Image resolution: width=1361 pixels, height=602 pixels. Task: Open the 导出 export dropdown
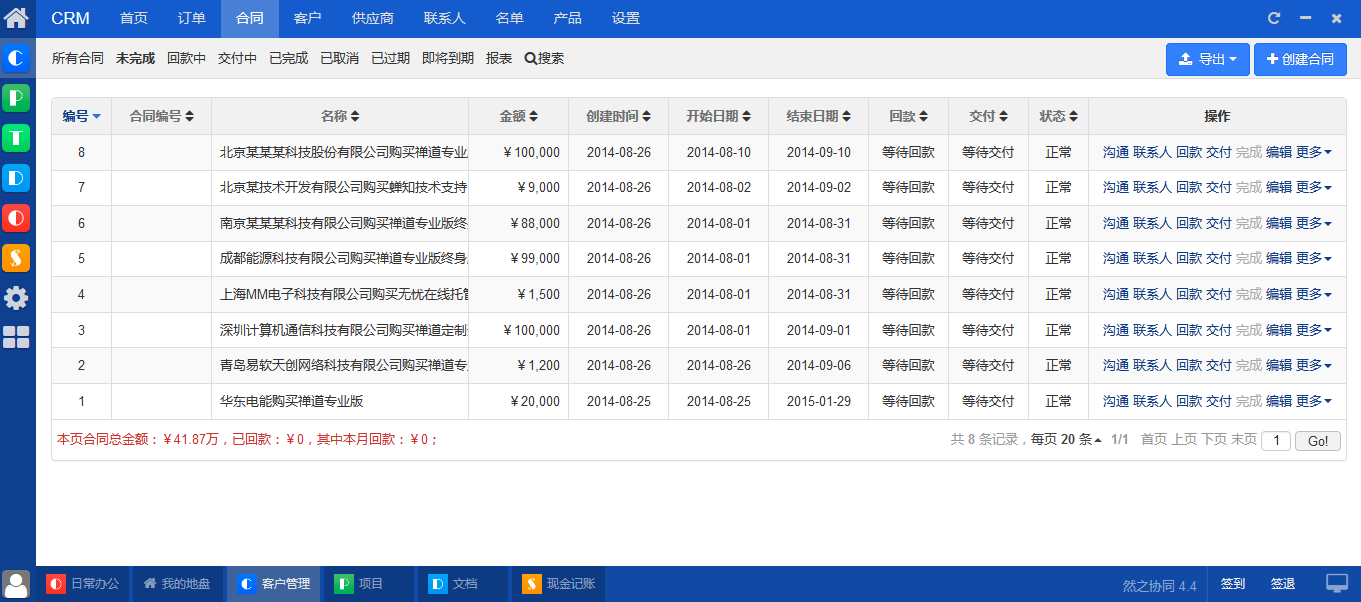coord(1208,59)
